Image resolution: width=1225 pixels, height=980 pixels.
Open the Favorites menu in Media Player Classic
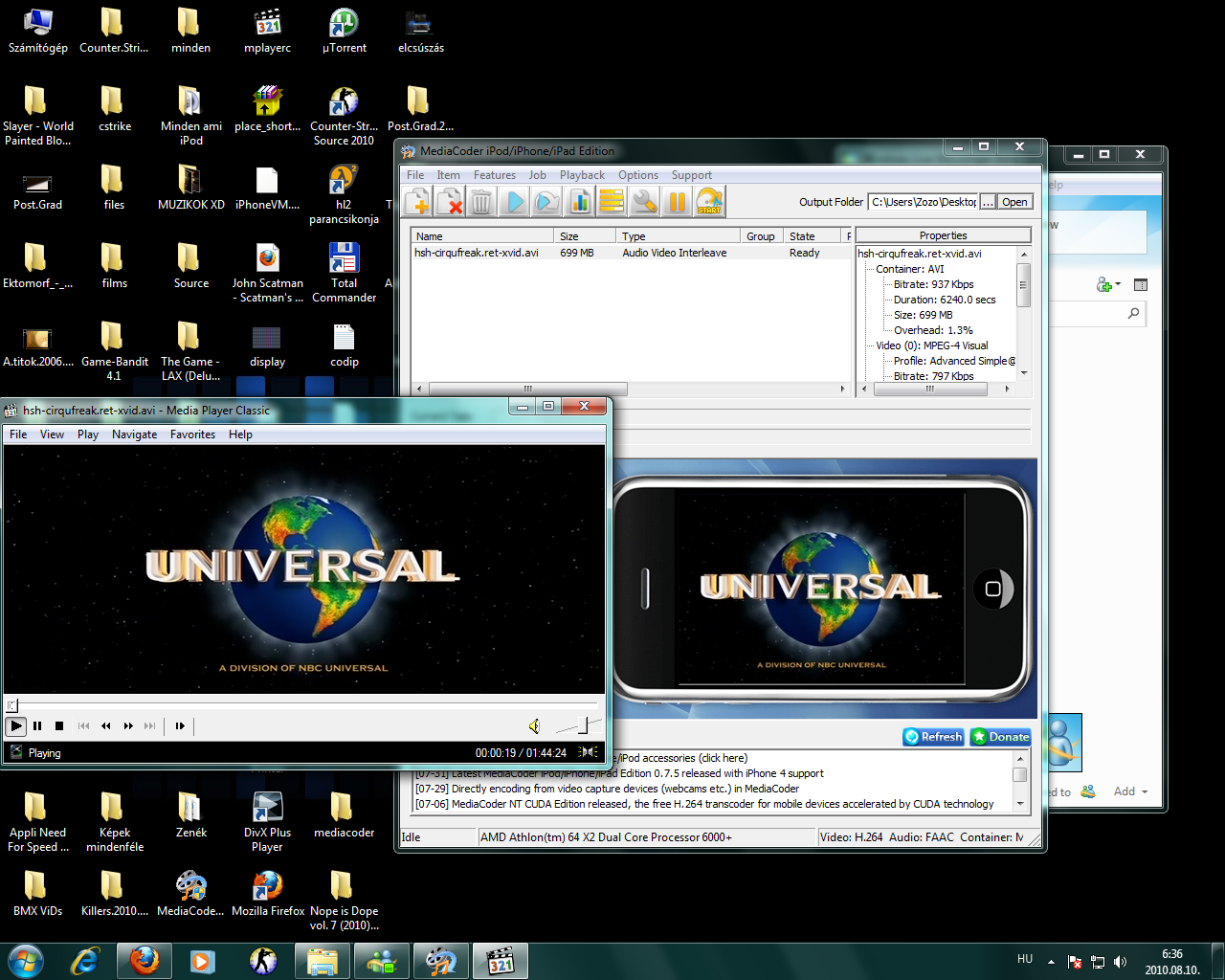(192, 434)
